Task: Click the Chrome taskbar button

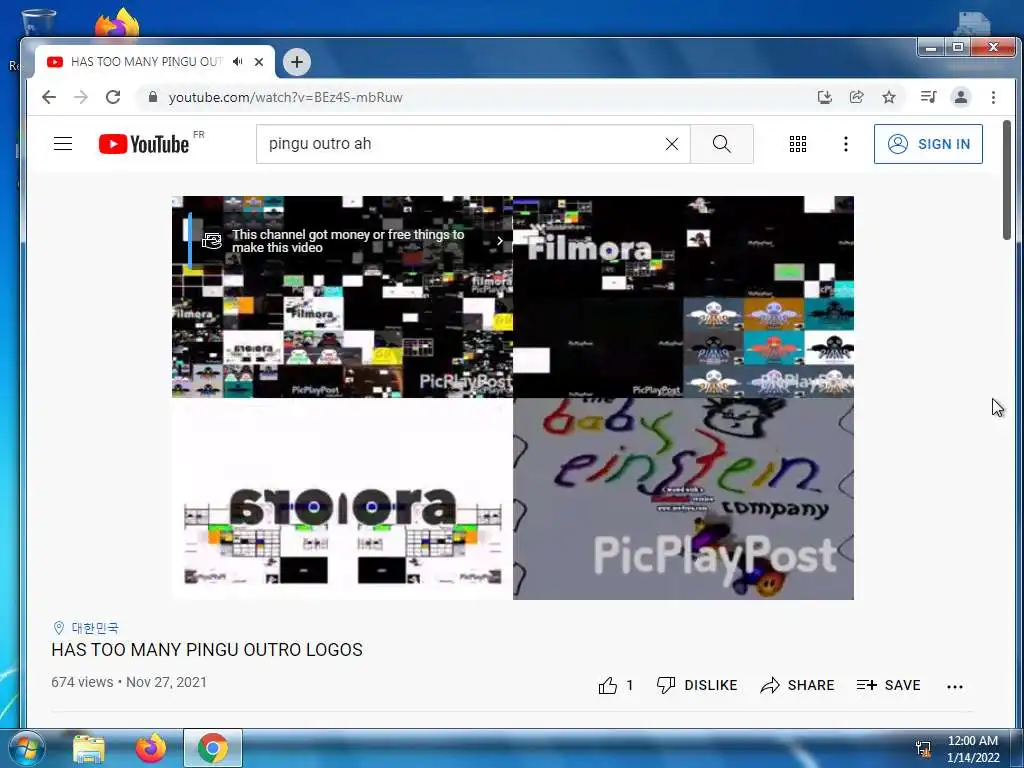Action: (213, 748)
